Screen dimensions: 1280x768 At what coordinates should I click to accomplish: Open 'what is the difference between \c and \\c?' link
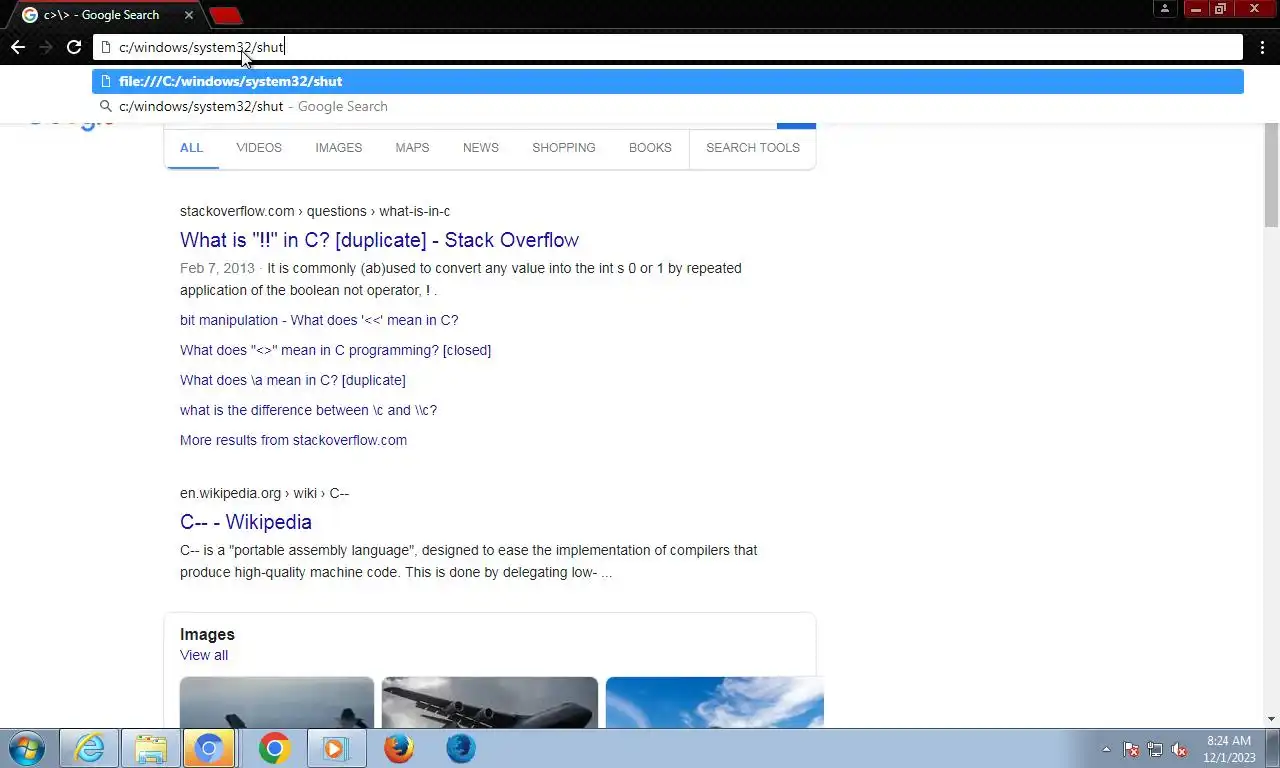[x=308, y=410]
